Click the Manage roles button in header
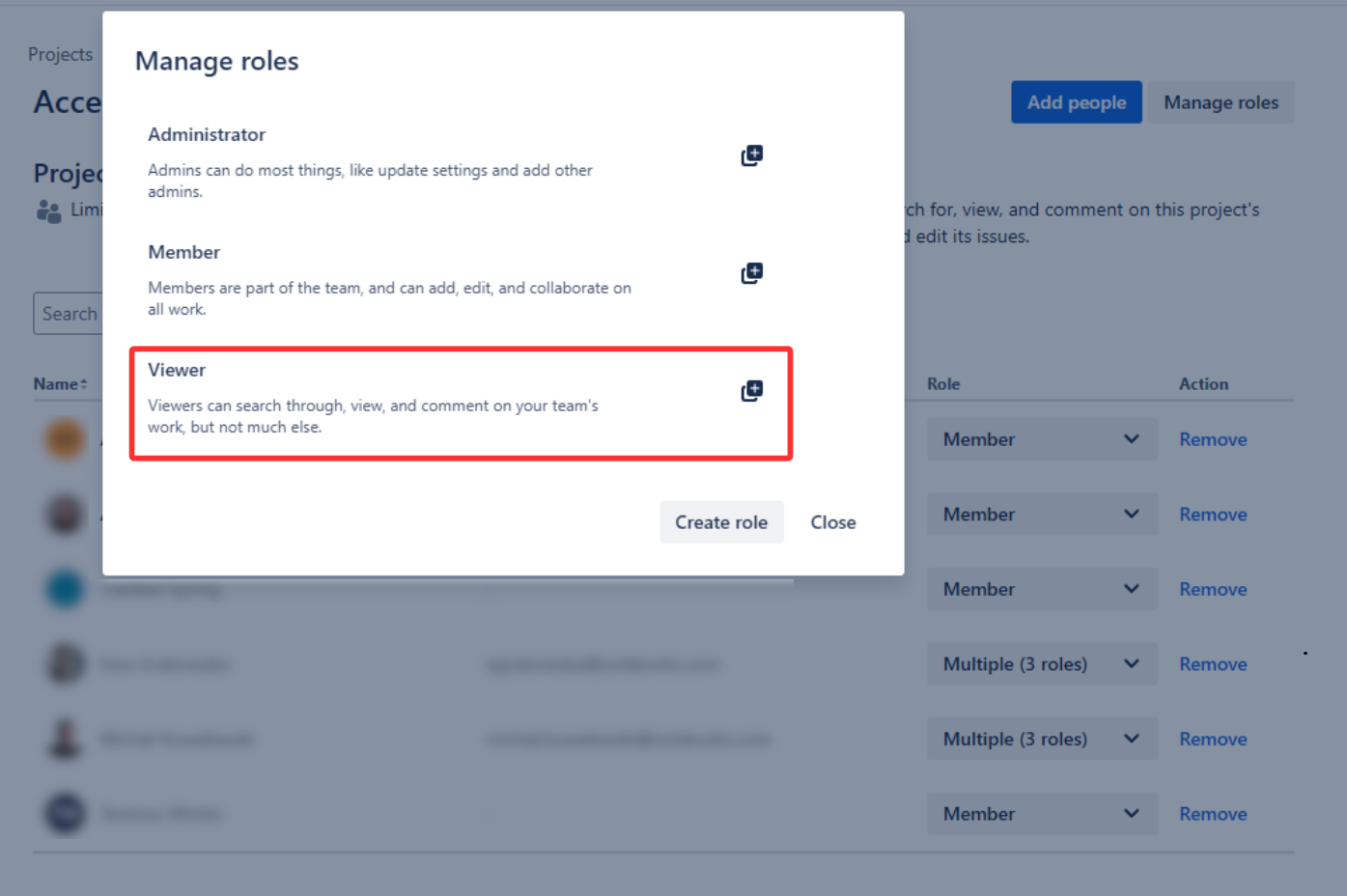Viewport: 1347px width, 896px height. tap(1221, 102)
